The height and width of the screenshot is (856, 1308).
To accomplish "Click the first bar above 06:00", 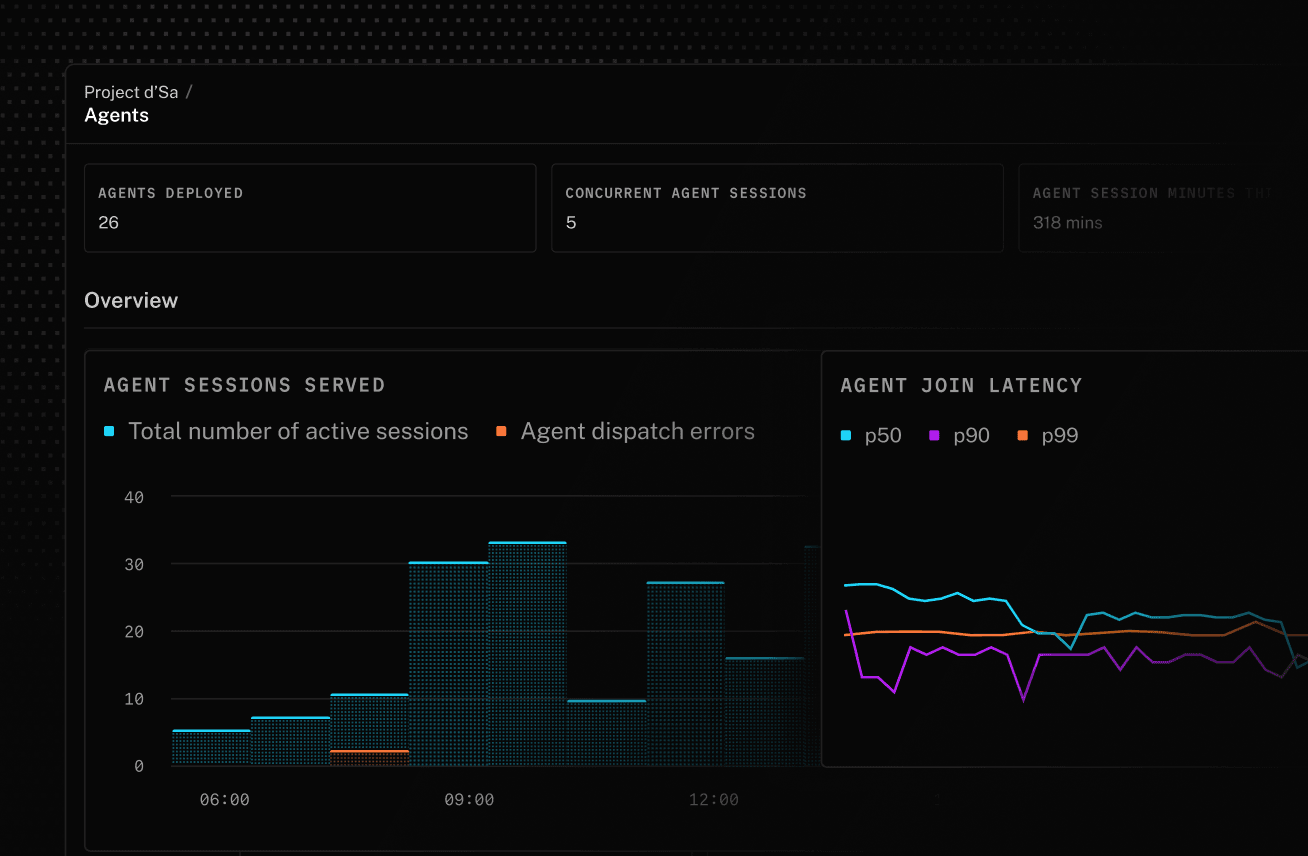I will [211, 748].
